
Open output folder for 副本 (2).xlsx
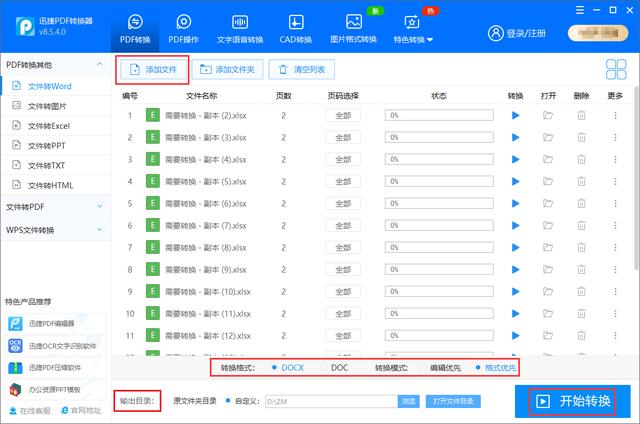click(548, 115)
